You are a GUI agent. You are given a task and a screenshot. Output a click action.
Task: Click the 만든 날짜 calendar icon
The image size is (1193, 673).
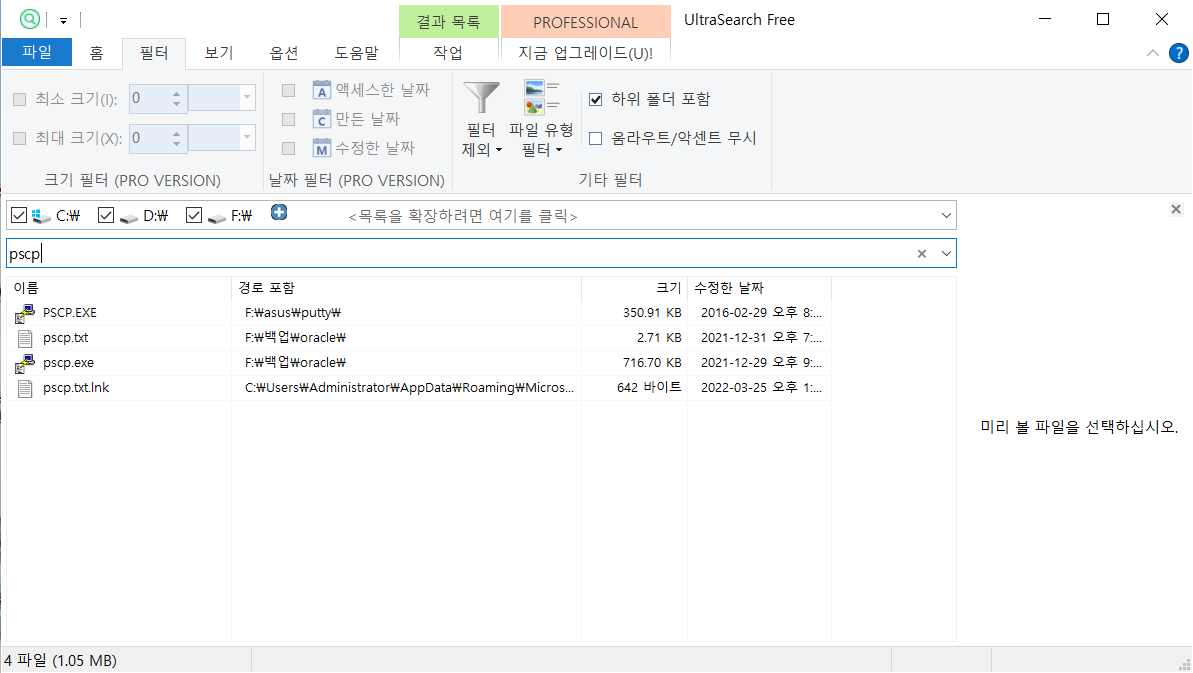tap(322, 119)
